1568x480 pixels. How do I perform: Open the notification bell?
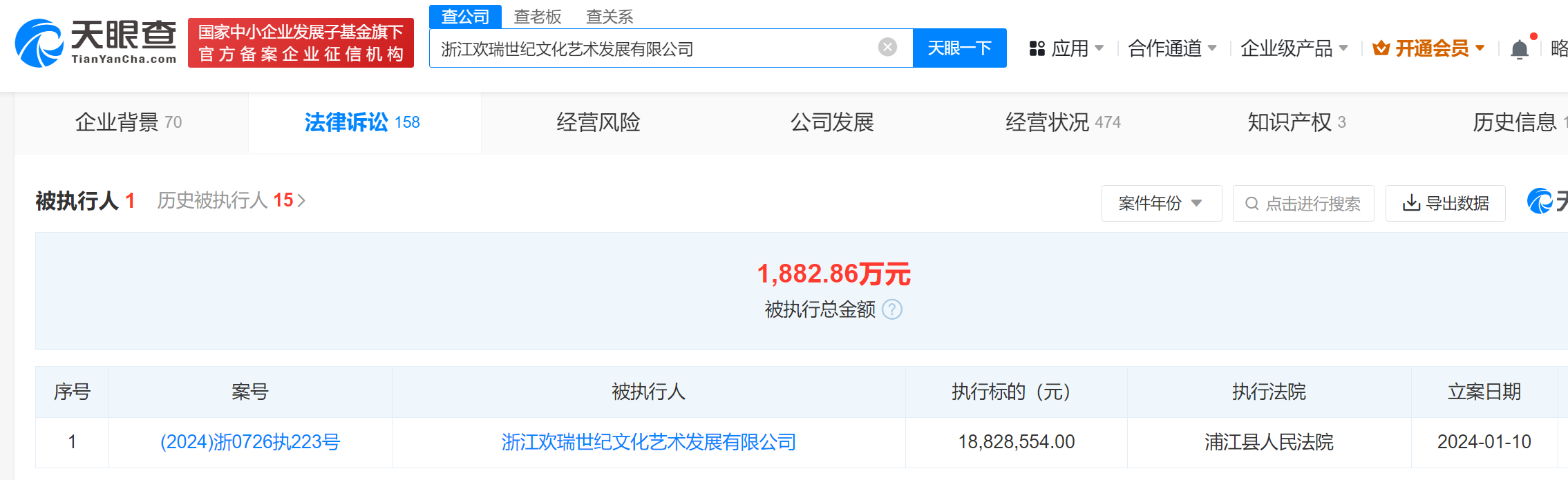point(1519,49)
